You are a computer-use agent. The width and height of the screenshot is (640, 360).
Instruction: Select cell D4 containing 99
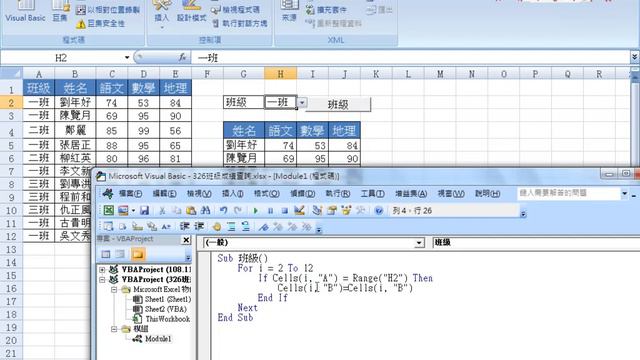click(143, 131)
